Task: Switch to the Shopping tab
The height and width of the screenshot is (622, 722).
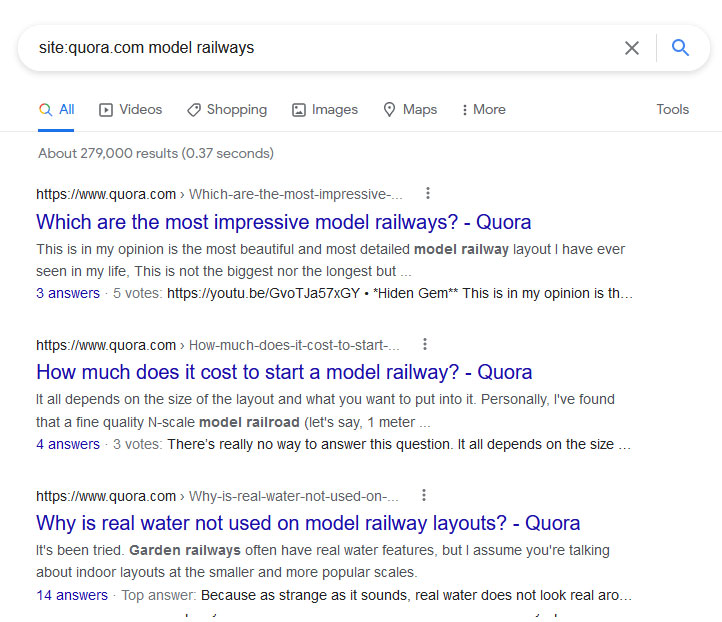Action: pyautogui.click(x=227, y=110)
